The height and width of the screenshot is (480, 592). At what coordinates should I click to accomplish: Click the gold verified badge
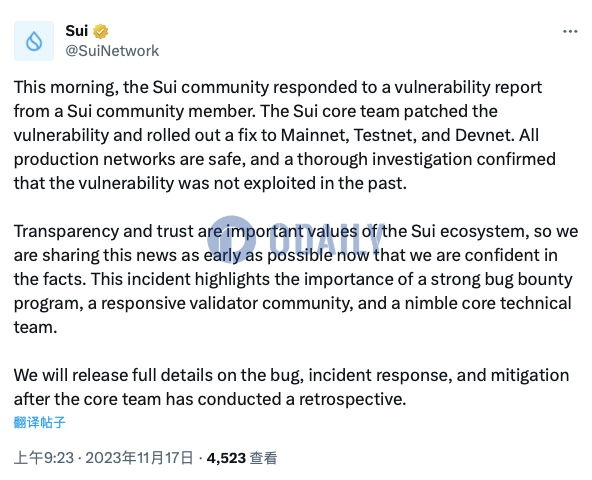tap(100, 31)
